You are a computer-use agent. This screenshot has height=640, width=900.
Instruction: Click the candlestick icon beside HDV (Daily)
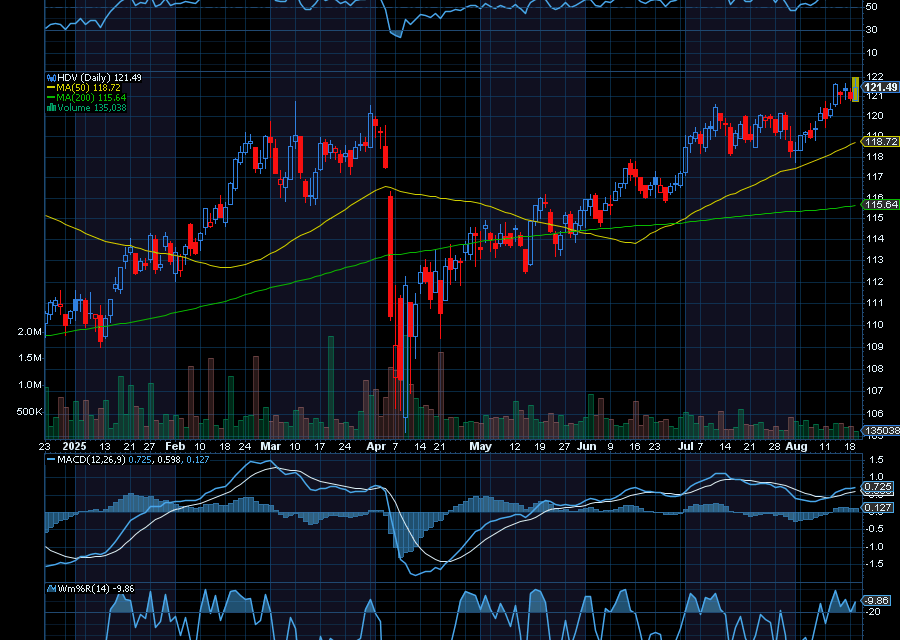point(50,77)
